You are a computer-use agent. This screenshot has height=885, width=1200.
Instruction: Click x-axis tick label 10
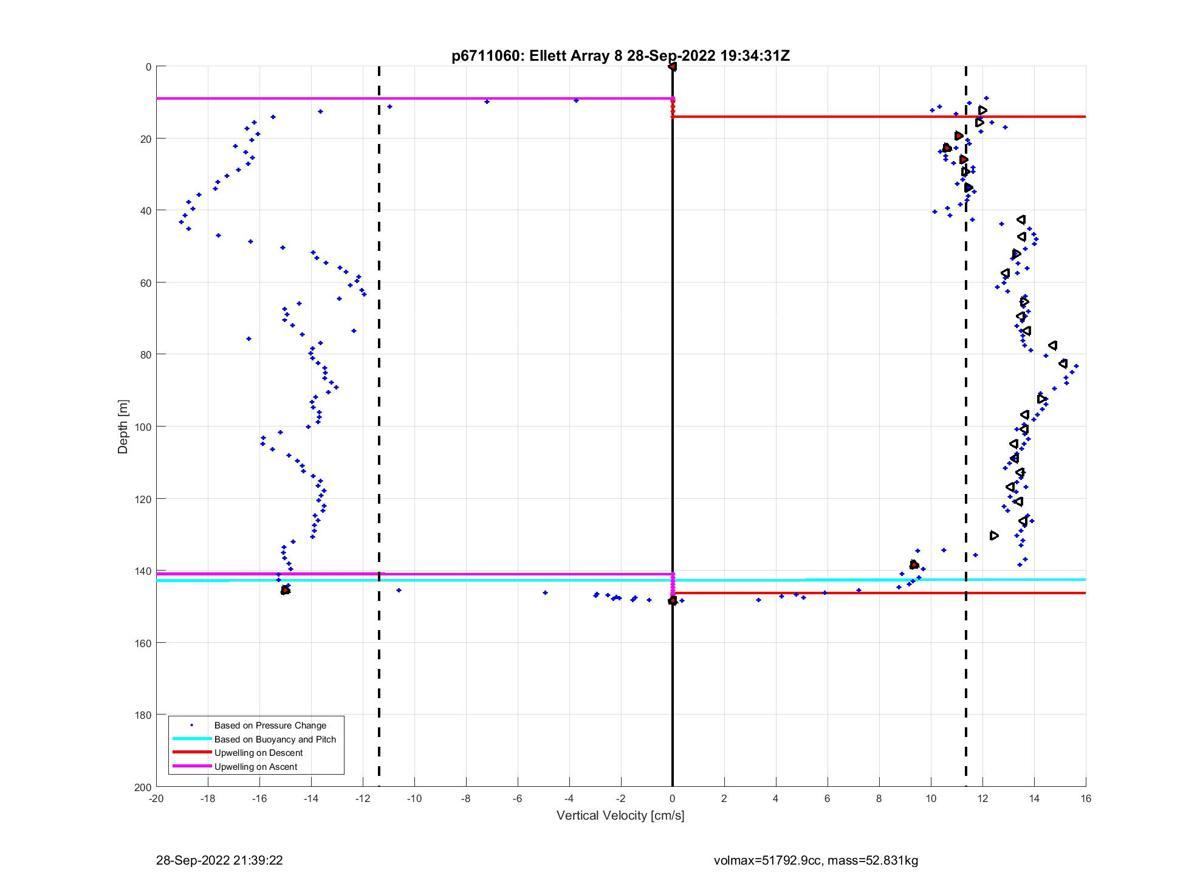coord(931,798)
